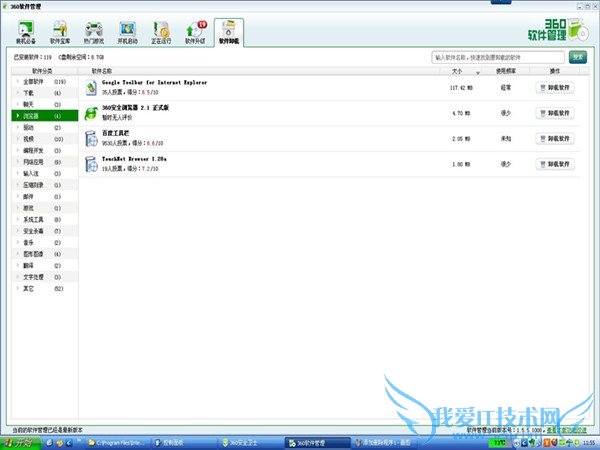Open the 热门游戏 gamepad icon

94,32
